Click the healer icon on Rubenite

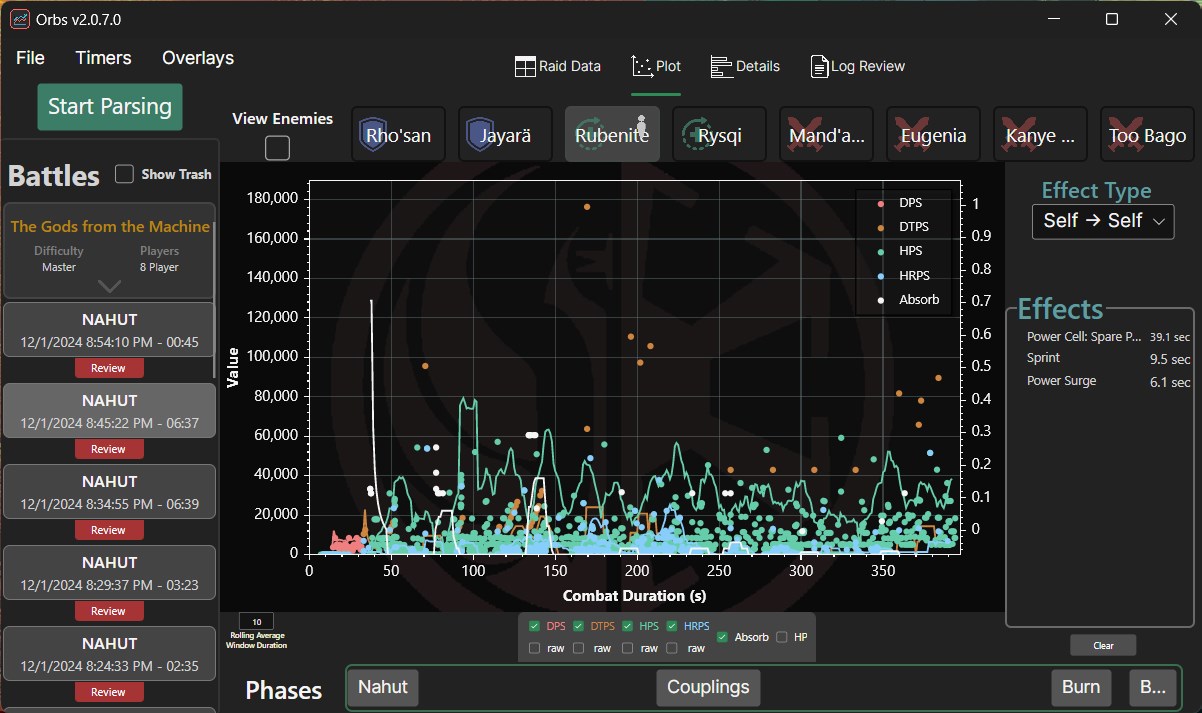click(x=588, y=135)
